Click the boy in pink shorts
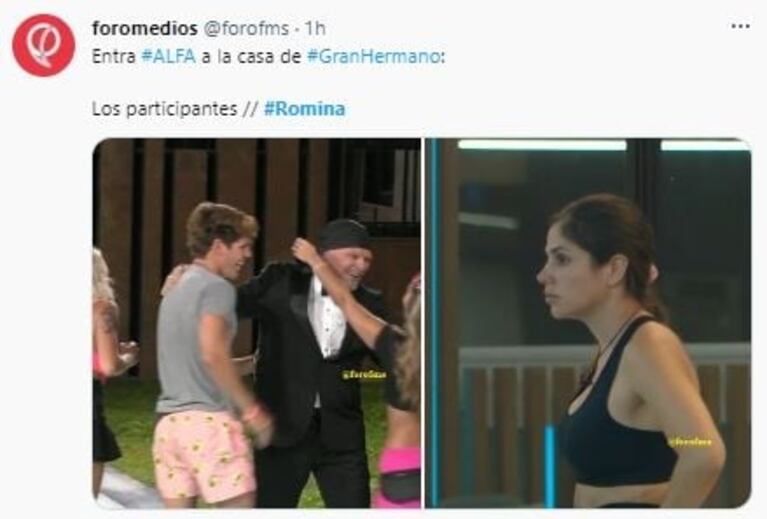The height and width of the screenshot is (519, 767). [x=208, y=355]
